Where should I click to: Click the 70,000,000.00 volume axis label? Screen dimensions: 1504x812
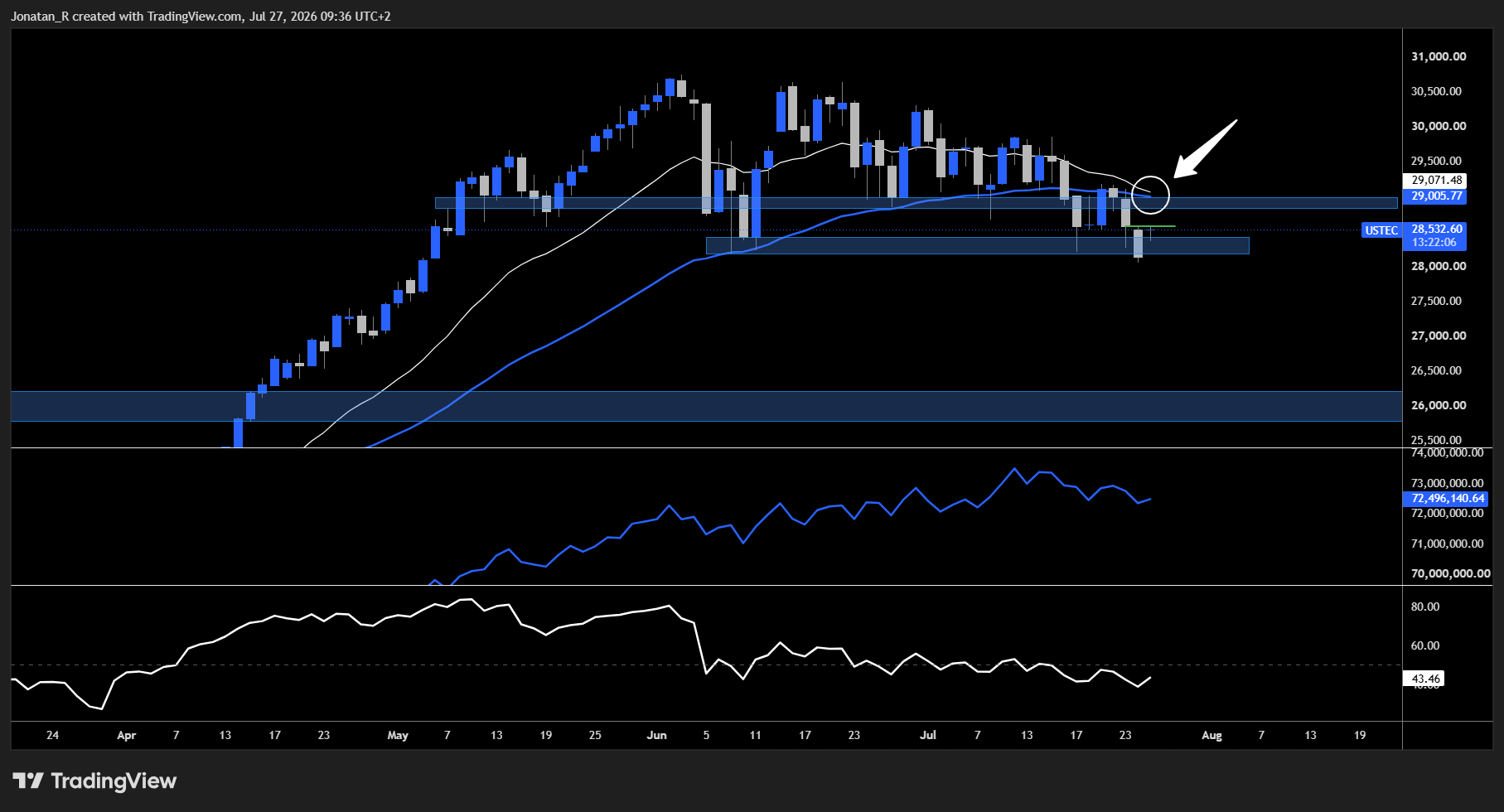pyautogui.click(x=1450, y=573)
